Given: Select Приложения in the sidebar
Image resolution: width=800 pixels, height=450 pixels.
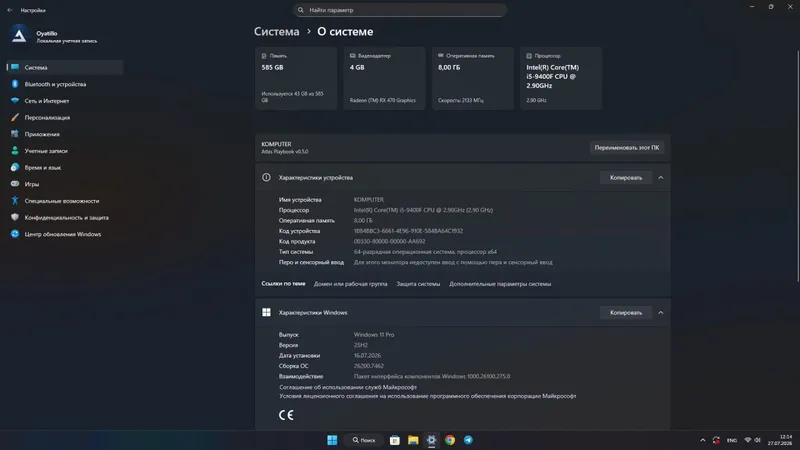Looking at the screenshot, I should (x=65, y=134).
